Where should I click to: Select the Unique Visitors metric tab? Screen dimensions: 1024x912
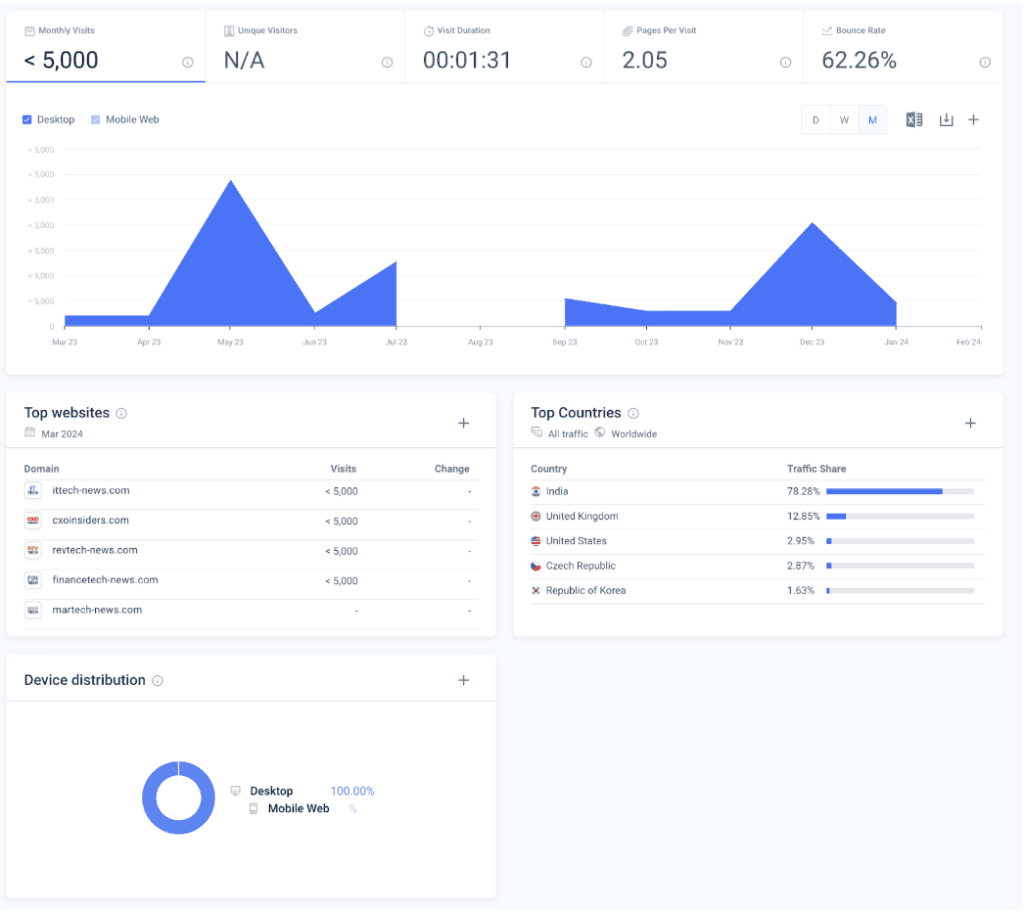305,46
